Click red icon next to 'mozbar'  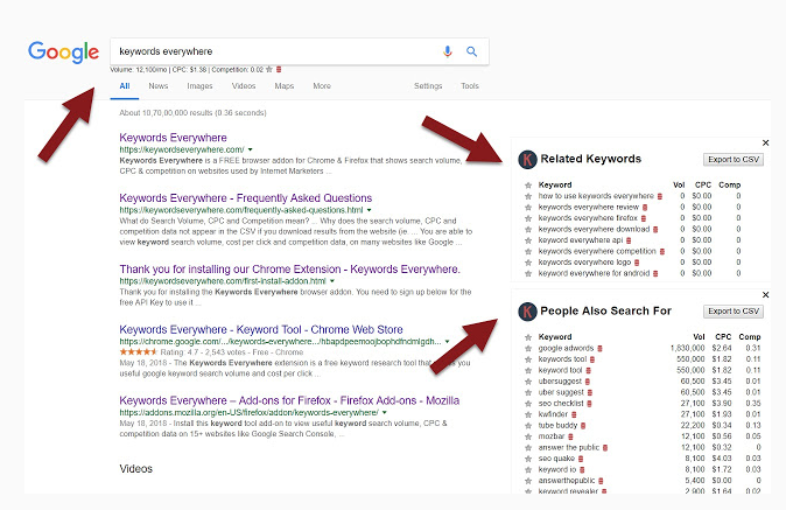(570, 437)
